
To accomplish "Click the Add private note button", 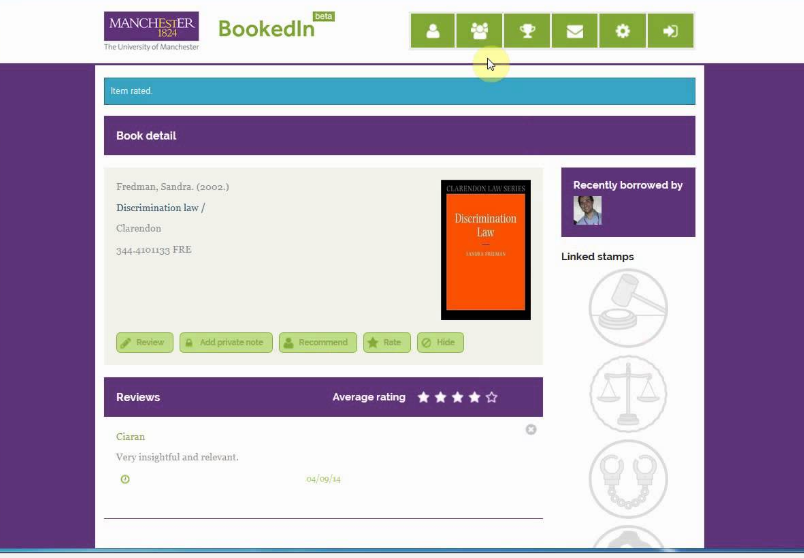I will (226, 342).
